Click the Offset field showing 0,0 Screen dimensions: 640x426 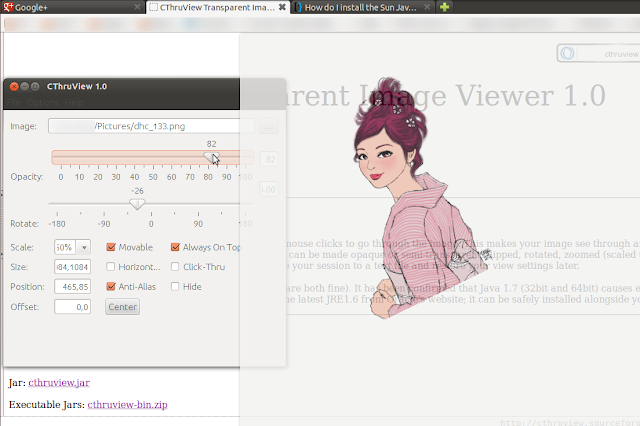point(72,307)
